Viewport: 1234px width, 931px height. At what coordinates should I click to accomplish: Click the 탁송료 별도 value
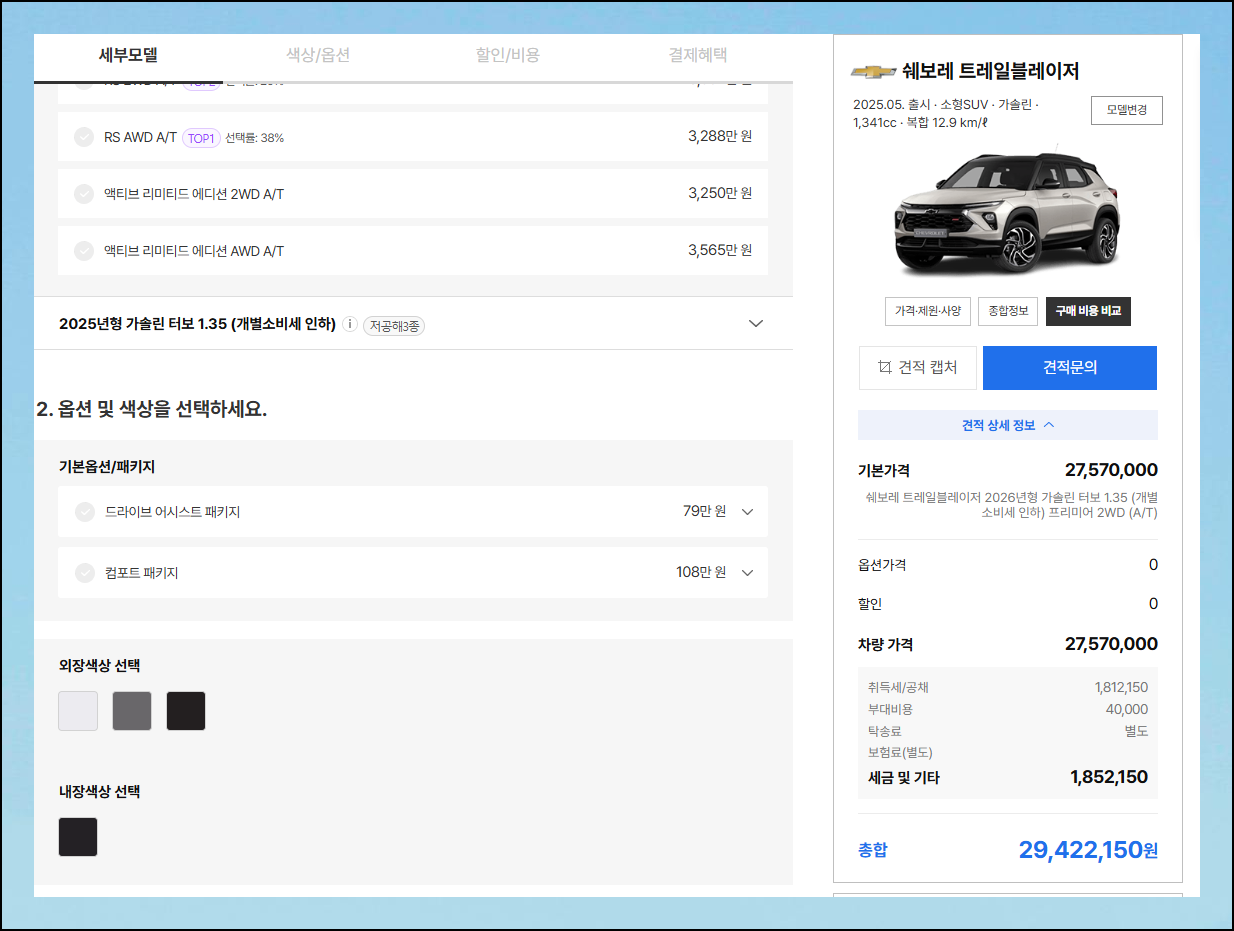pos(1136,731)
